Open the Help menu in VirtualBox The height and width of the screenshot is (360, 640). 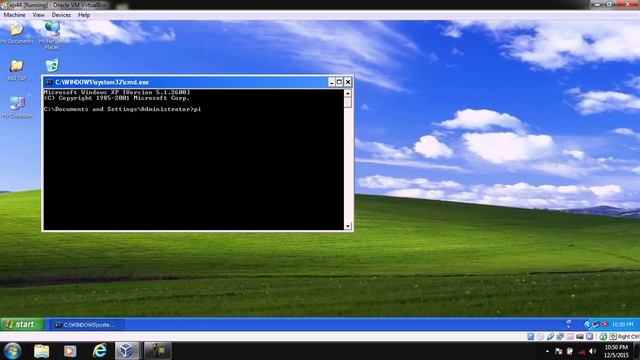pos(84,15)
